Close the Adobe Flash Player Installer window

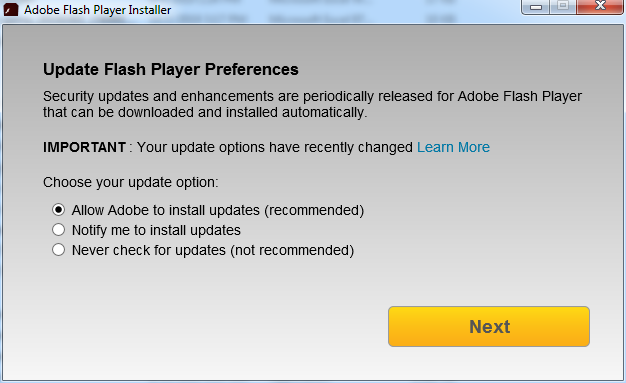[x=600, y=7]
